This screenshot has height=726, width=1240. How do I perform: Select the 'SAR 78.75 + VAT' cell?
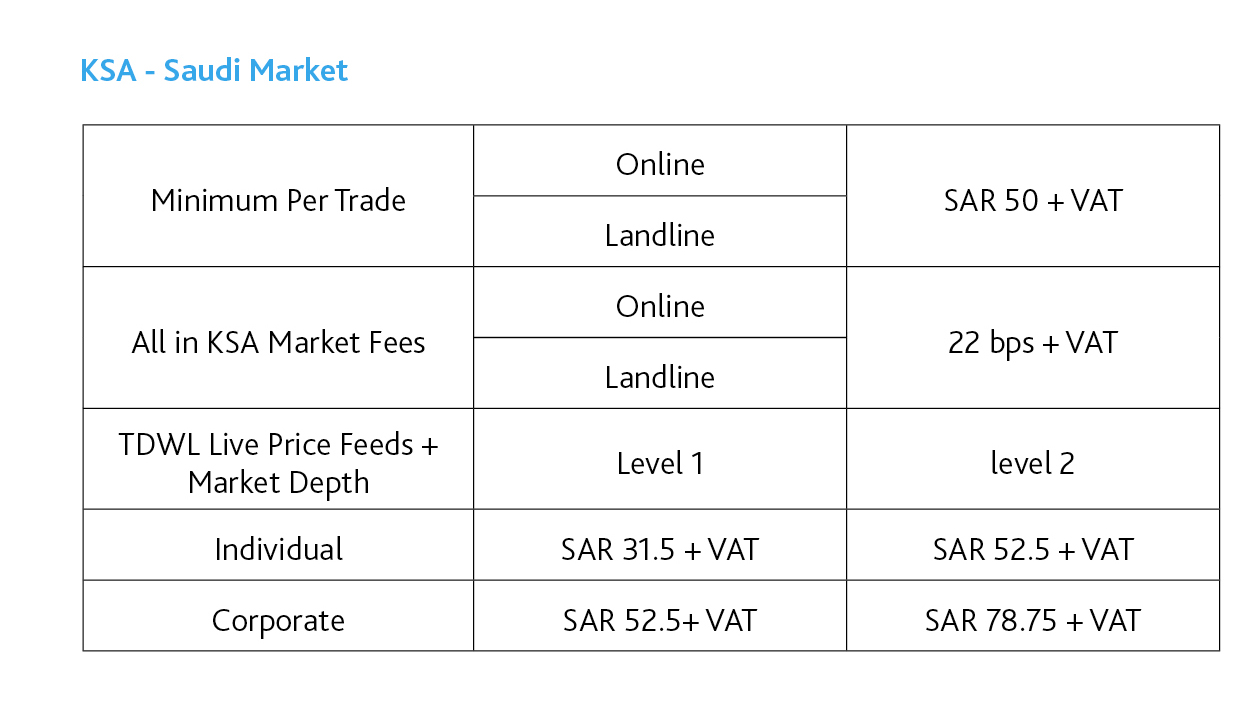1033,621
